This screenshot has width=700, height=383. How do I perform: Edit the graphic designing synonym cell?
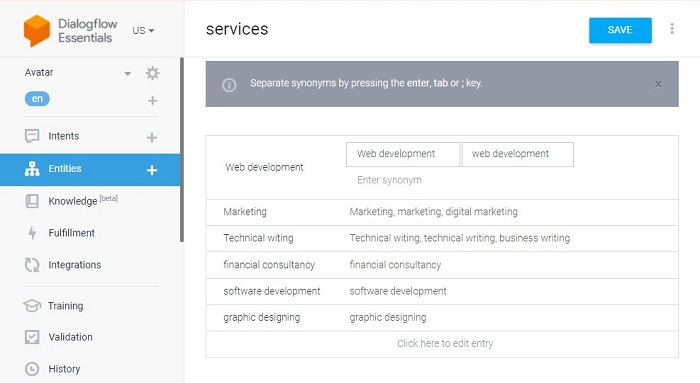tap(388, 317)
